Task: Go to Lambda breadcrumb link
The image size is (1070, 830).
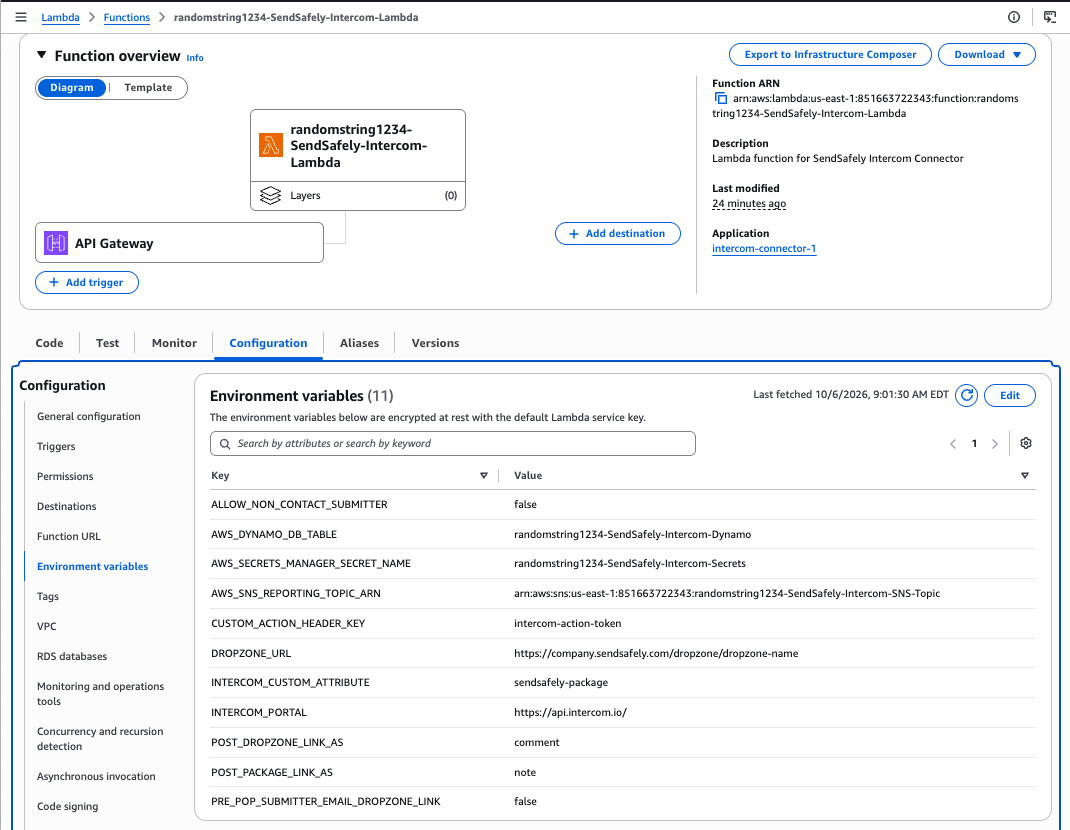Action: click(x=60, y=17)
